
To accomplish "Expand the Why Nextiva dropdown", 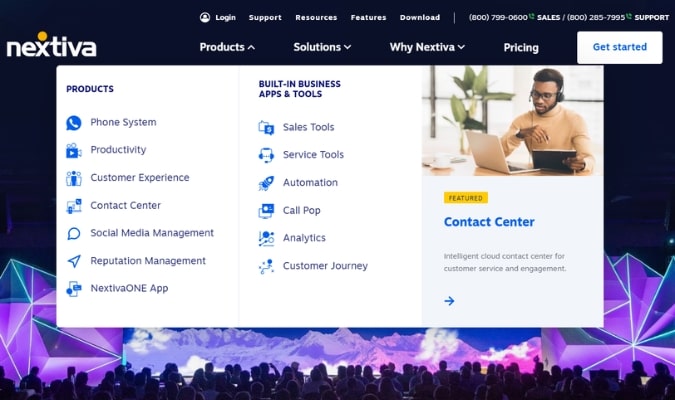I will tap(427, 47).
